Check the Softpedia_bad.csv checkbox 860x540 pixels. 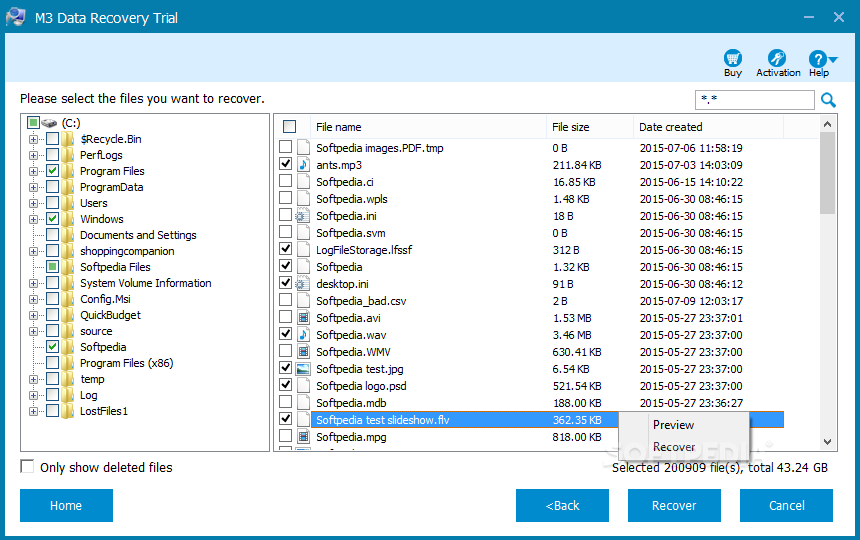click(285, 299)
